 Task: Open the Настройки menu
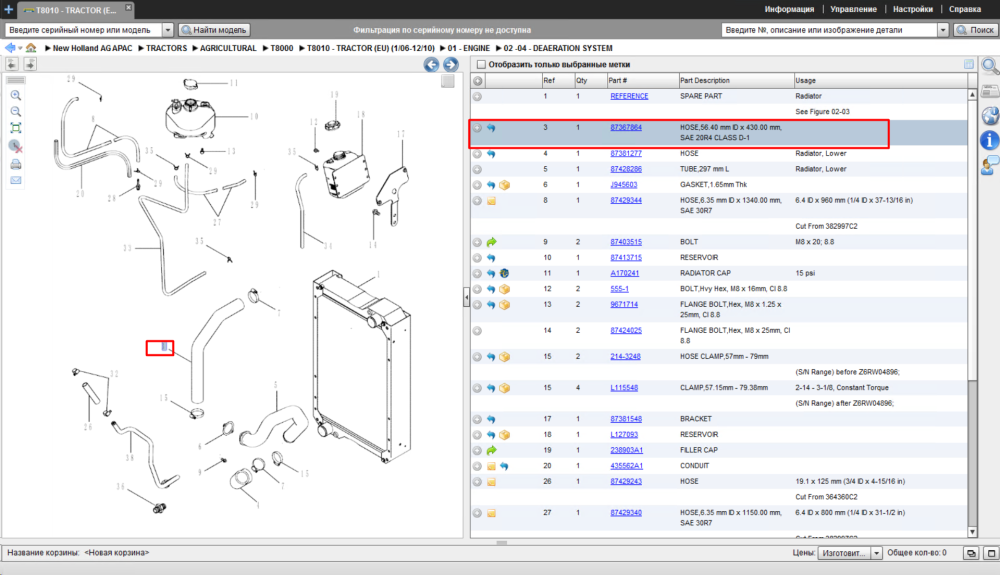coord(913,9)
